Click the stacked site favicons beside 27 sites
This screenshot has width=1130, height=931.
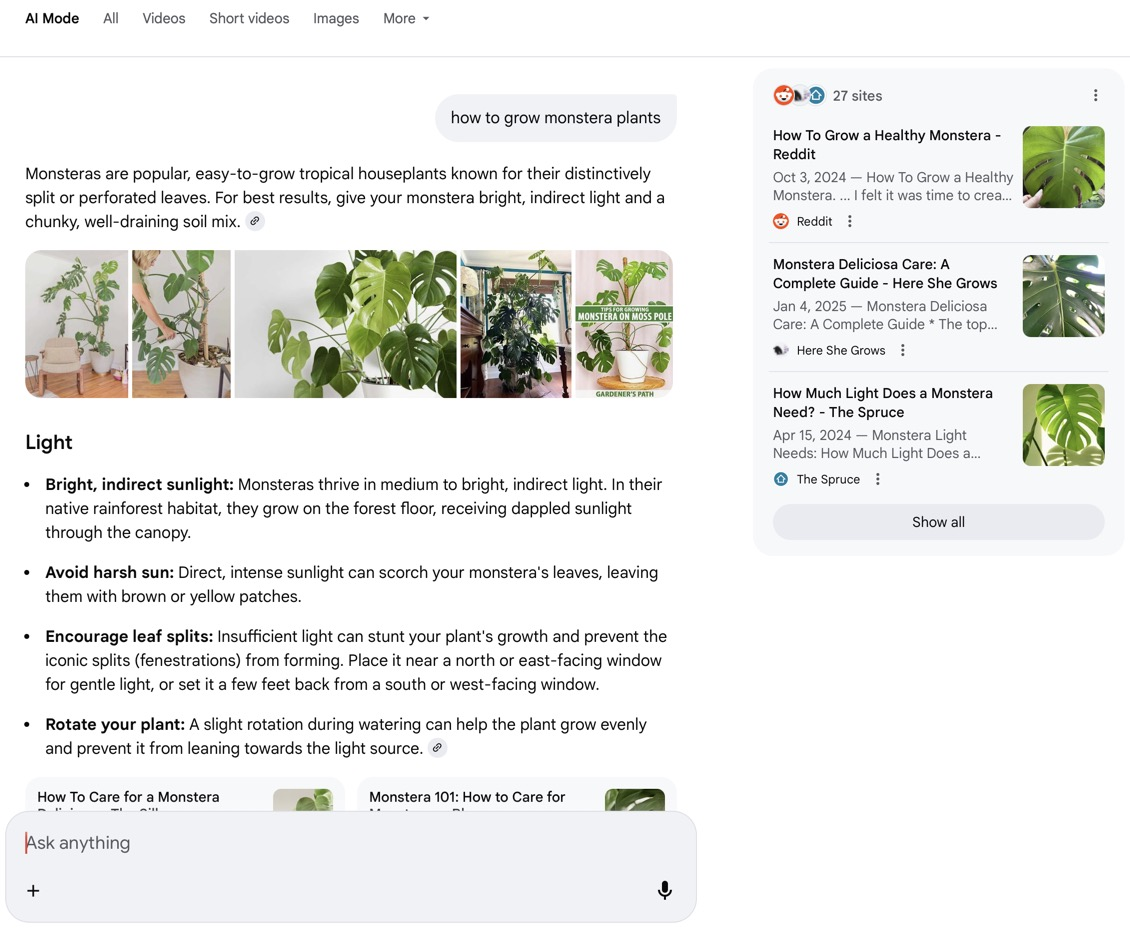click(x=799, y=96)
